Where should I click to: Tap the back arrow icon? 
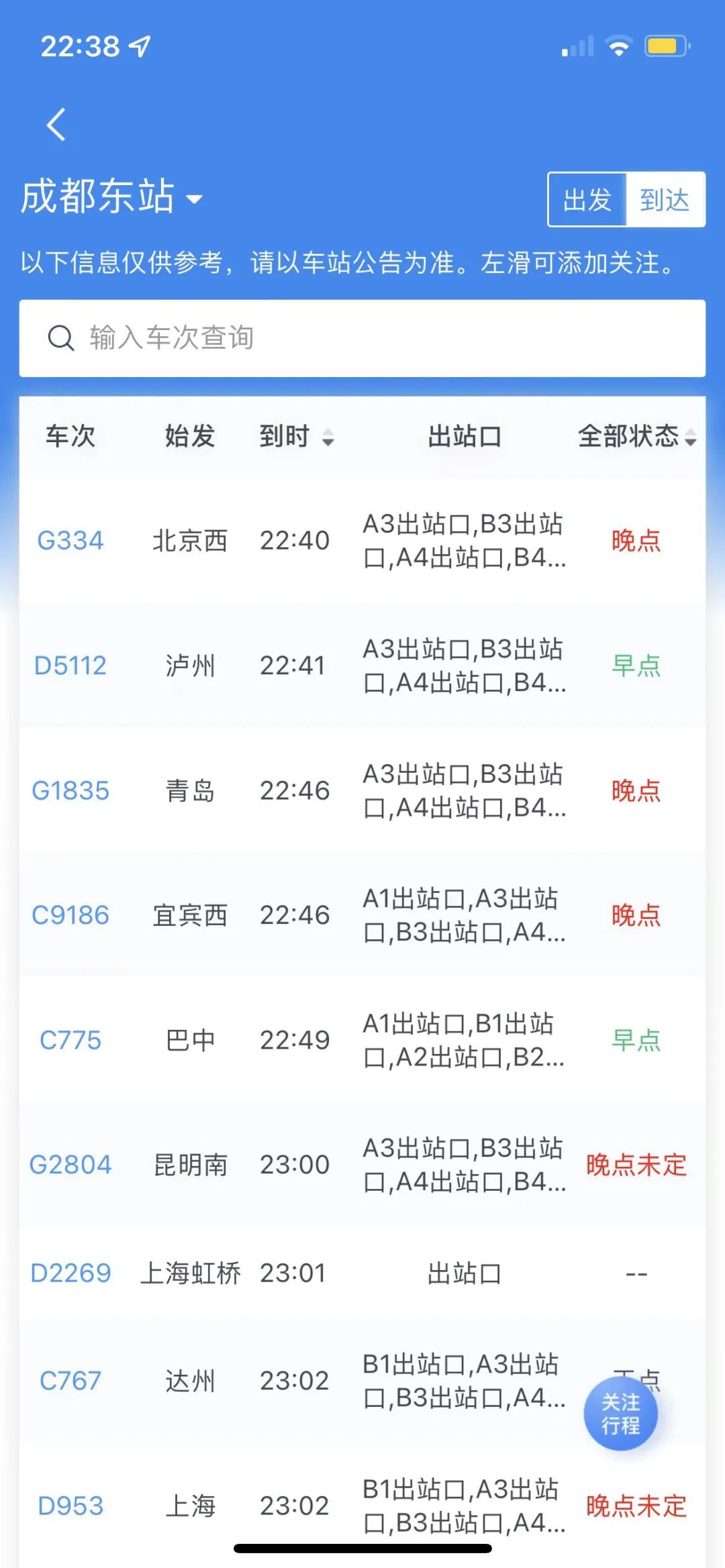[x=56, y=125]
